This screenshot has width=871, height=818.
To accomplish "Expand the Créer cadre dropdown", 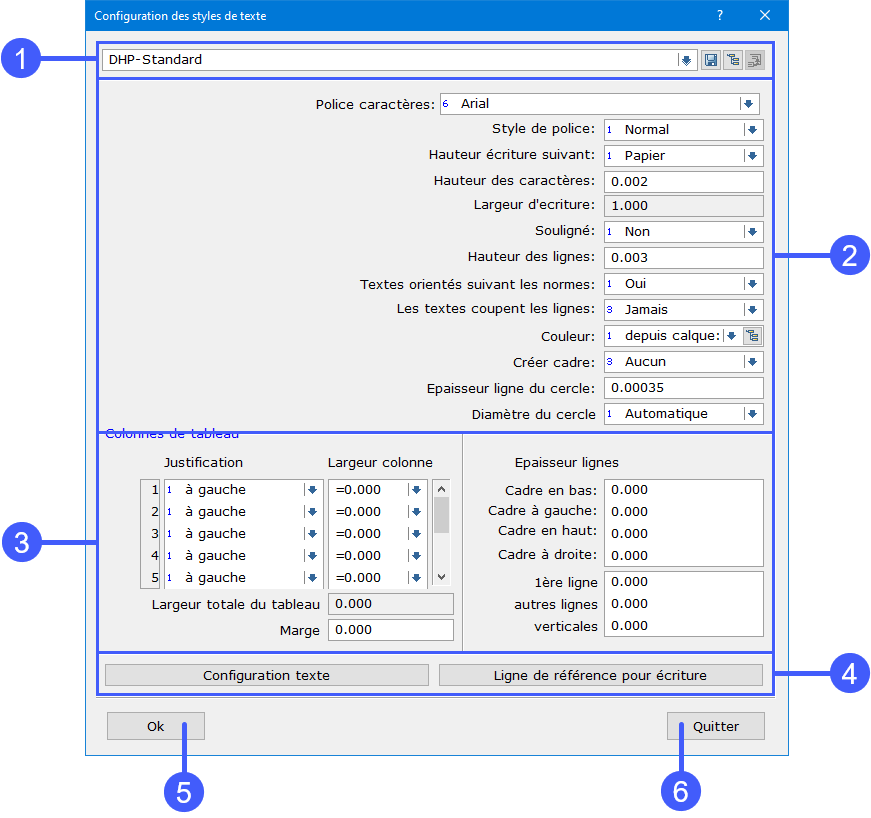I will [751, 362].
